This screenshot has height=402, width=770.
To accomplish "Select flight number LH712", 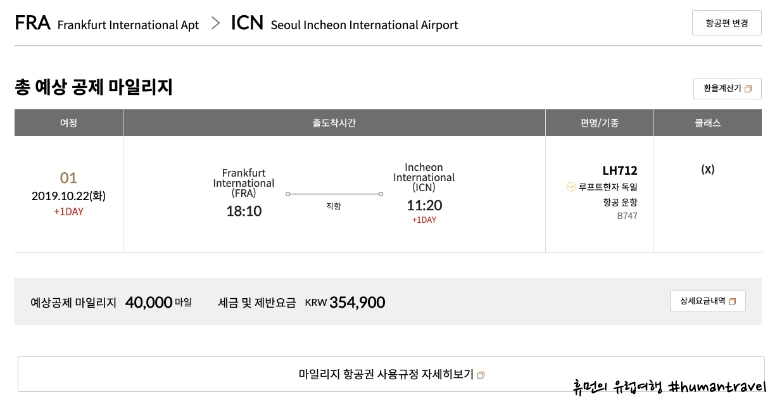I will [x=619, y=170].
